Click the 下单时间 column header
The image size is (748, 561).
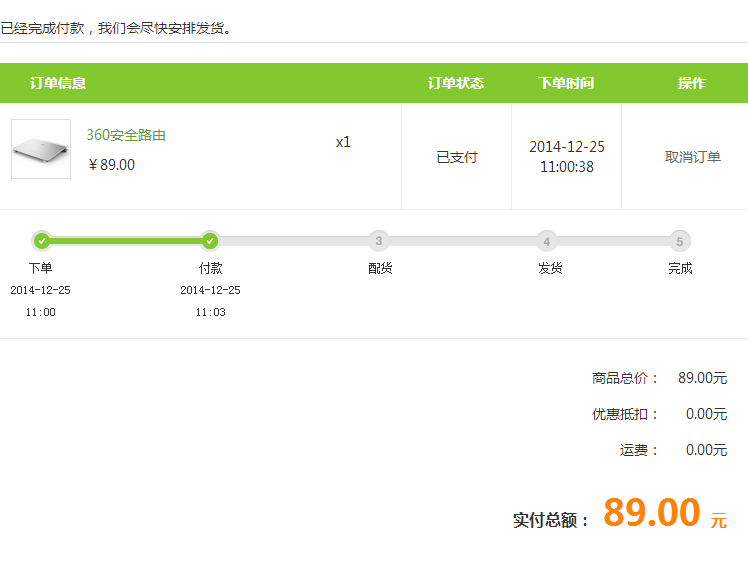[x=566, y=83]
